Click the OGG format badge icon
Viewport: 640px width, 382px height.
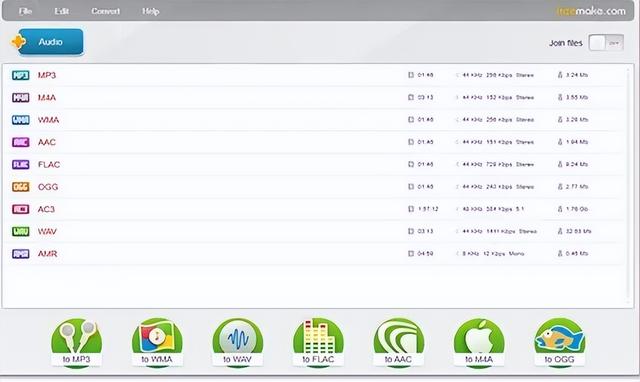click(20, 187)
